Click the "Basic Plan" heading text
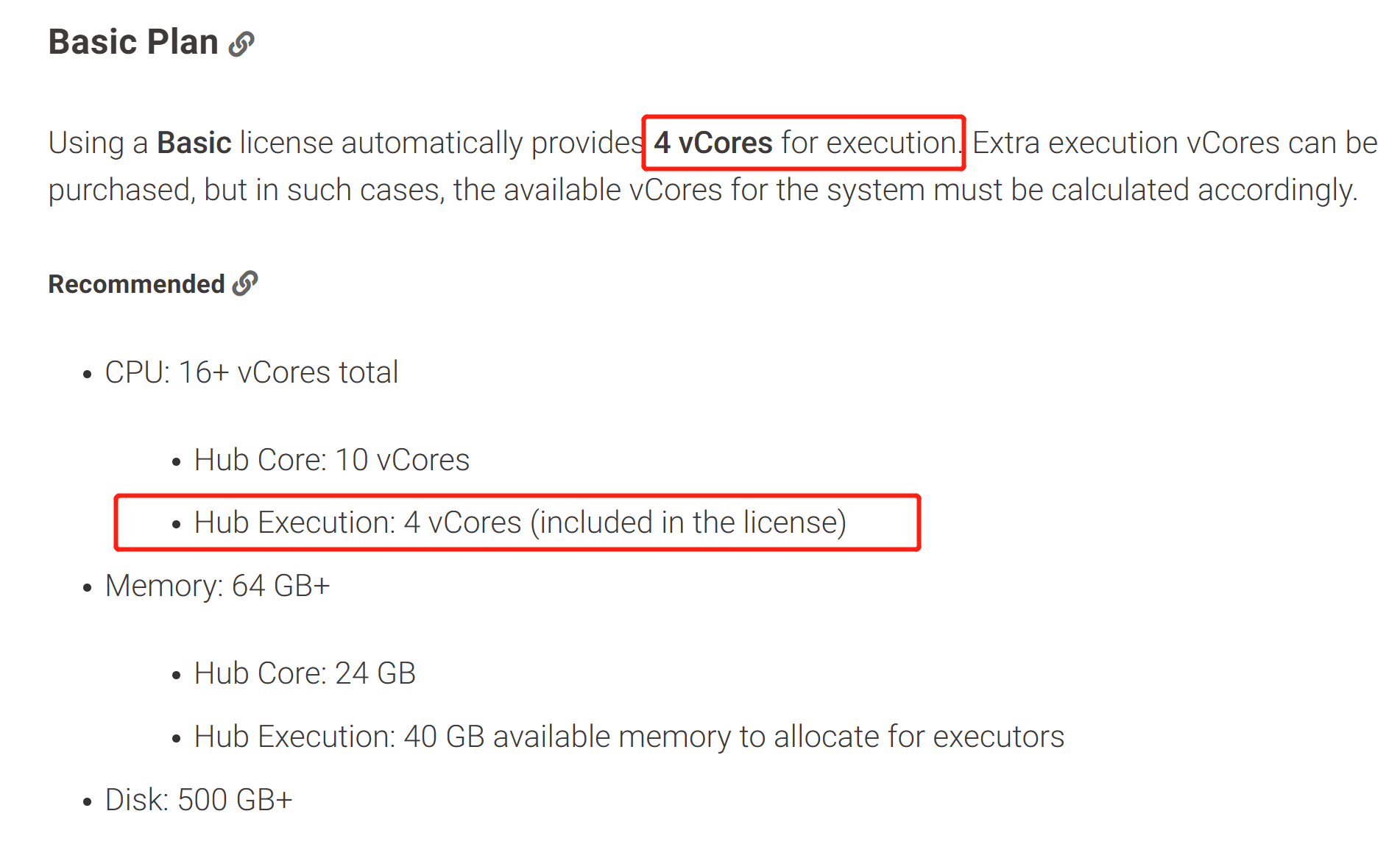Screen dimensions: 1400x861 pyautogui.click(x=133, y=42)
